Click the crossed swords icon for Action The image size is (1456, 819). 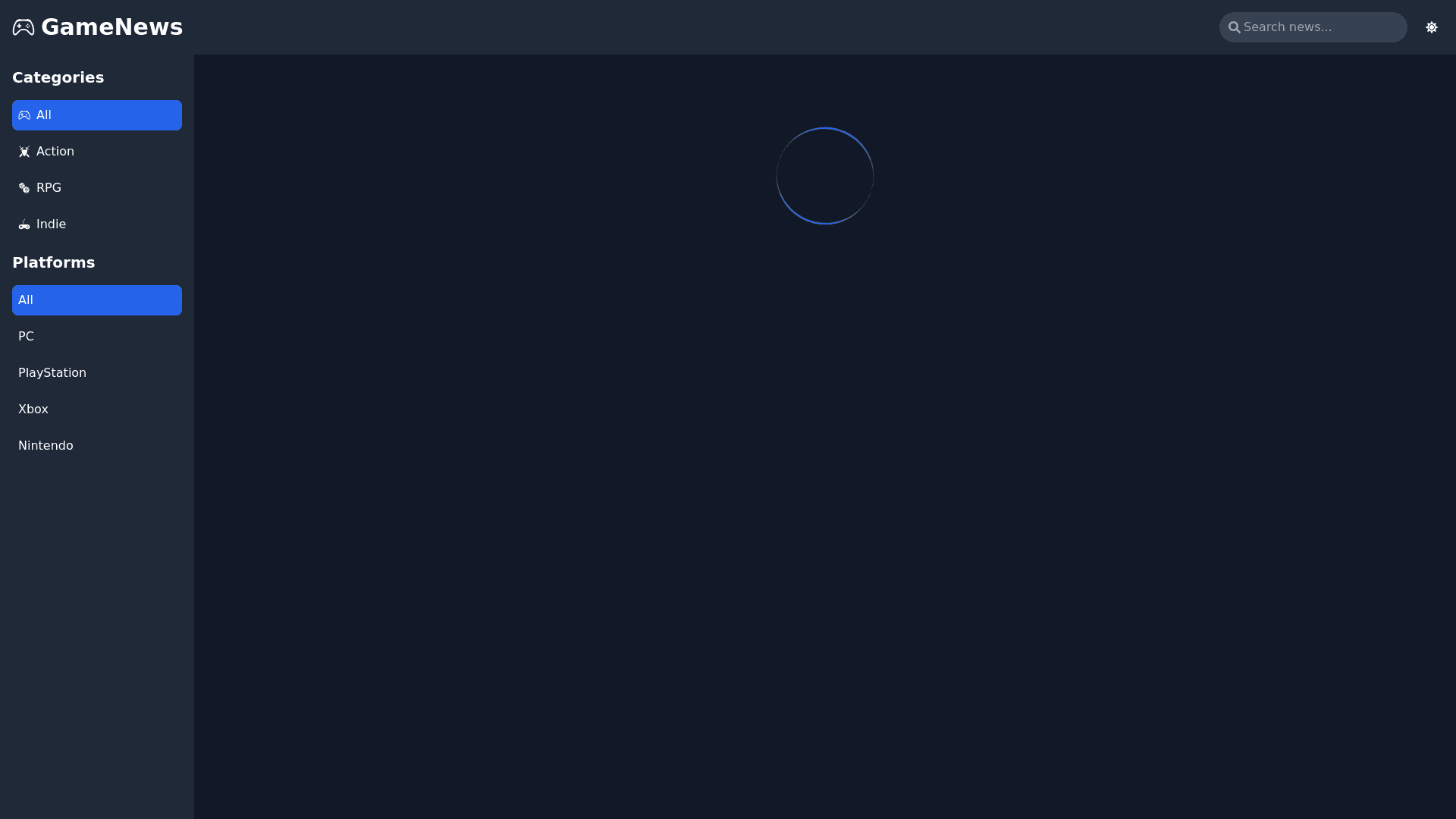(24, 152)
